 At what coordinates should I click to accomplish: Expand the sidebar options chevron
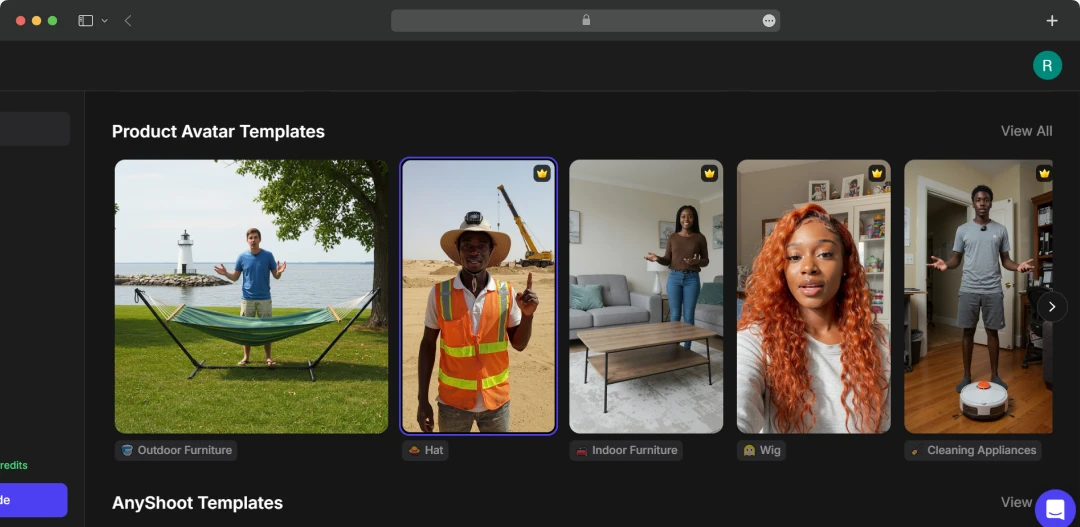(x=105, y=21)
